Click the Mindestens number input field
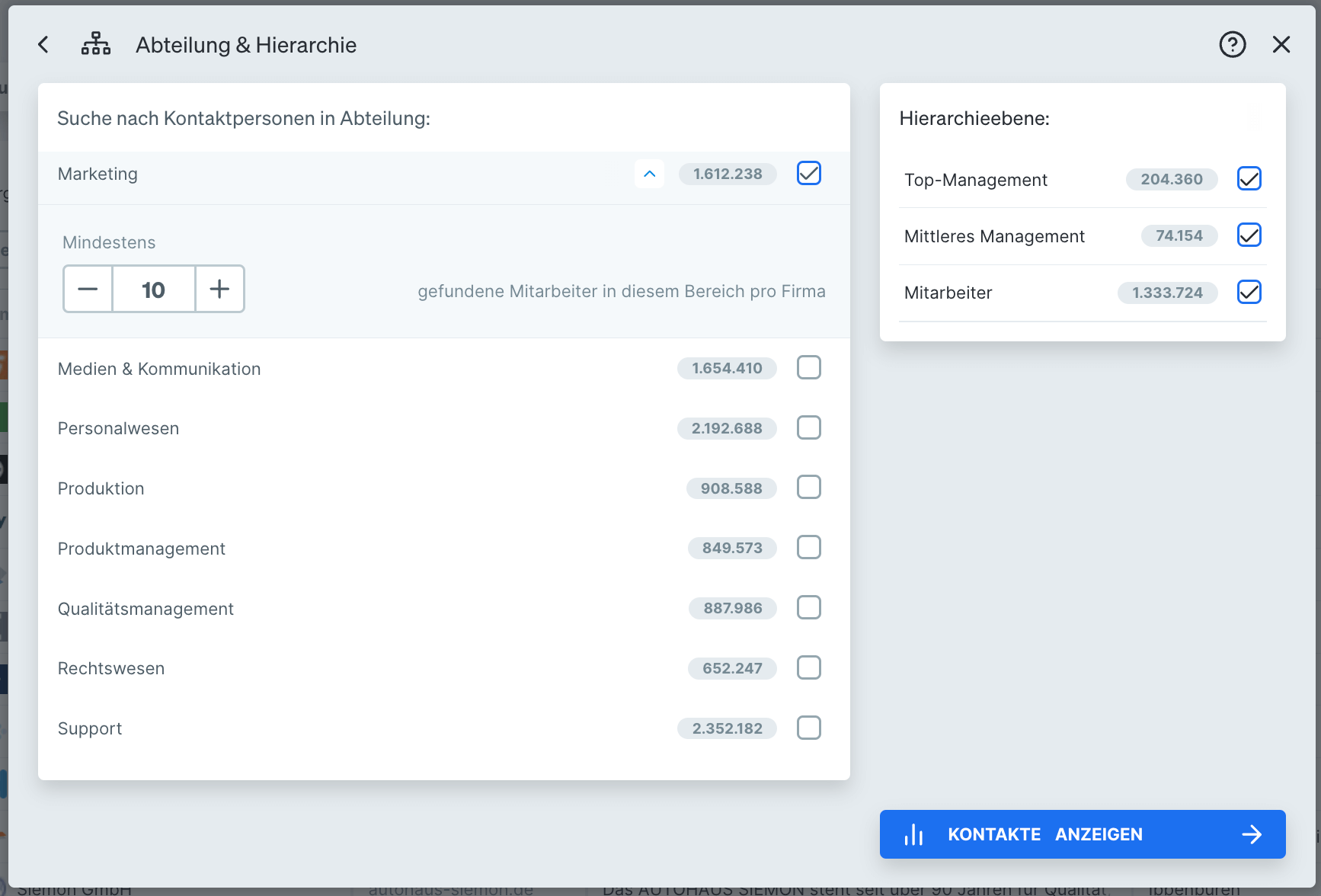The height and width of the screenshot is (896, 1321). (153, 289)
